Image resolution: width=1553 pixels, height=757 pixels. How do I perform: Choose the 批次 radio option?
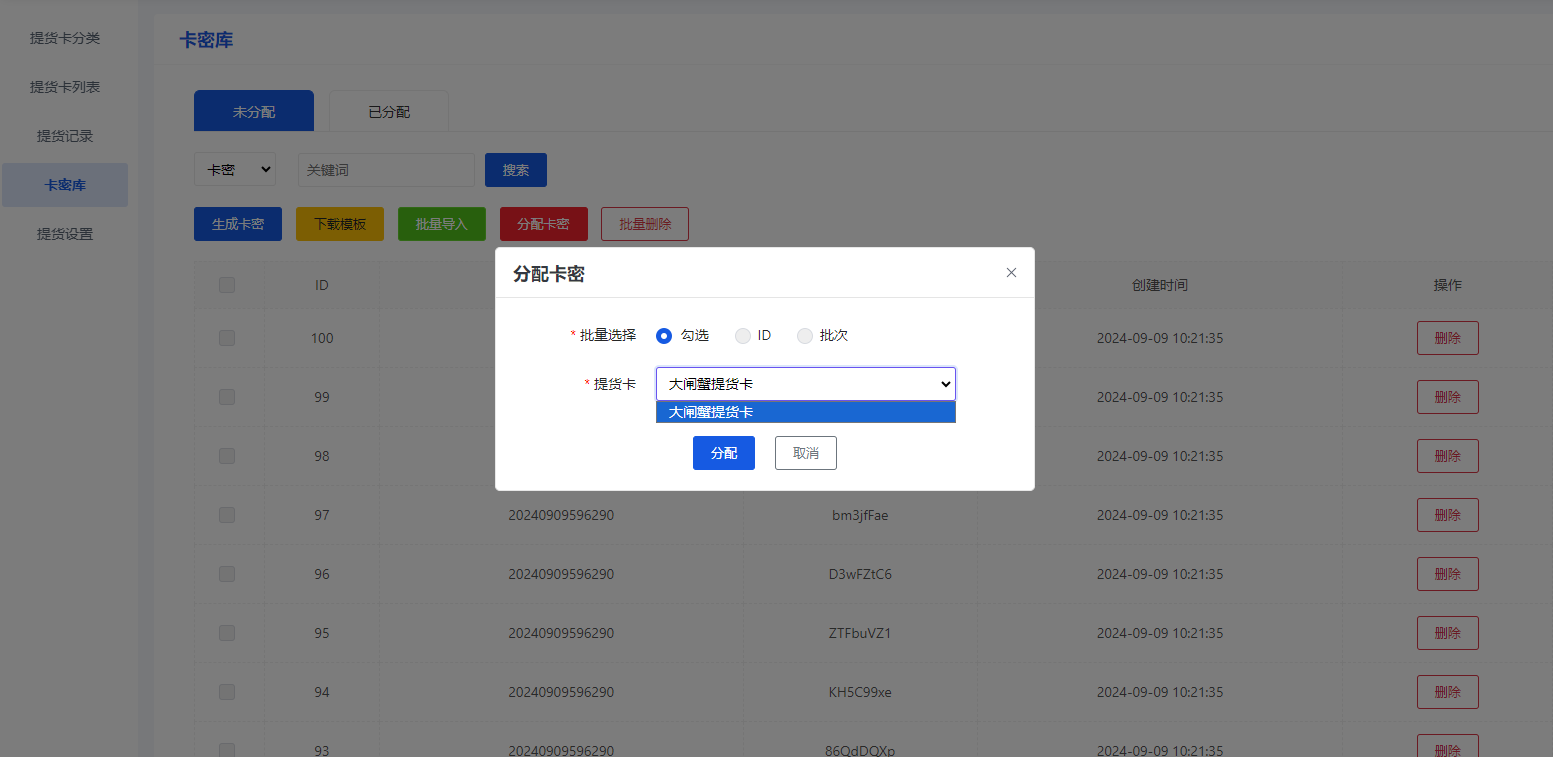click(805, 335)
